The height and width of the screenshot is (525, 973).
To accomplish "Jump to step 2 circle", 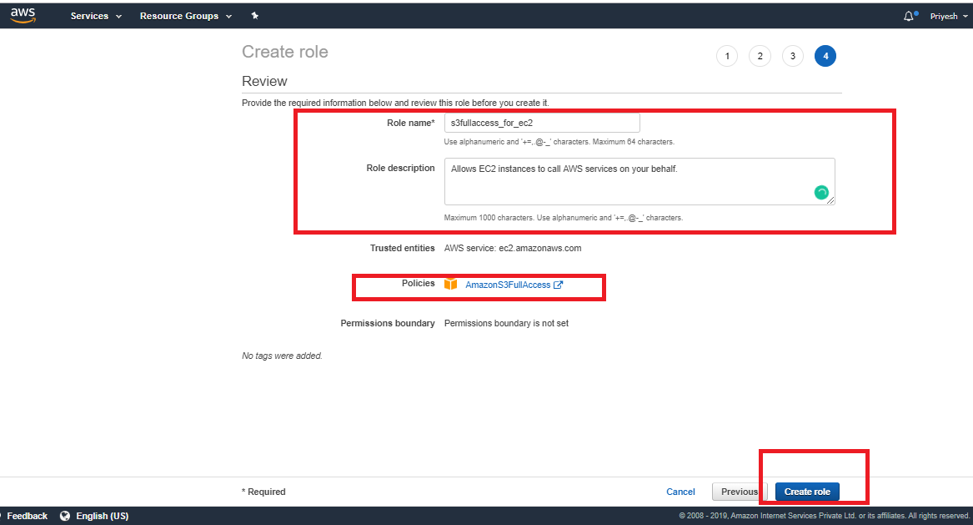I will pos(759,56).
